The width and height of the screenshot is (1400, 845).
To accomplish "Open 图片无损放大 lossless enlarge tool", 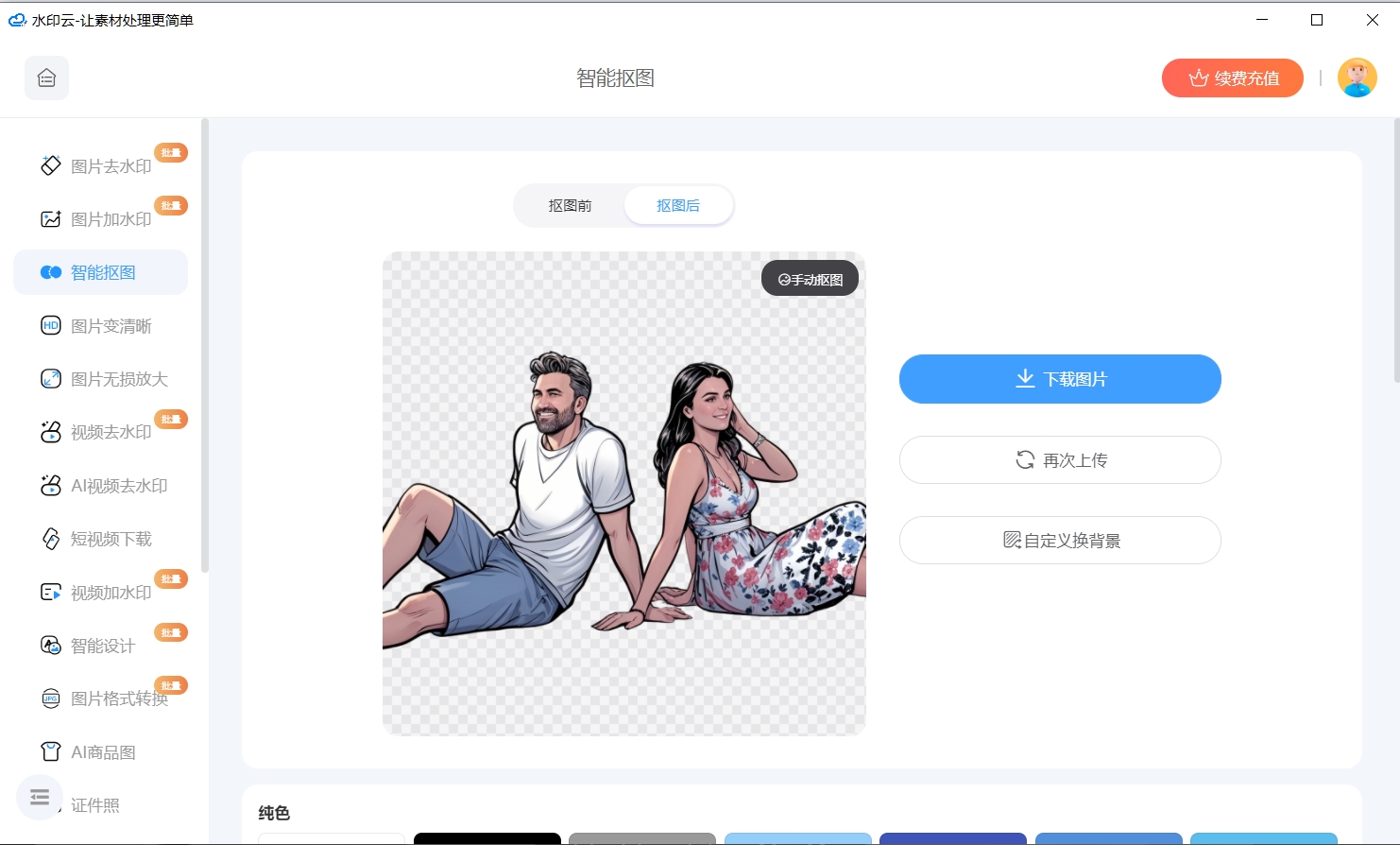I will pyautogui.click(x=118, y=379).
